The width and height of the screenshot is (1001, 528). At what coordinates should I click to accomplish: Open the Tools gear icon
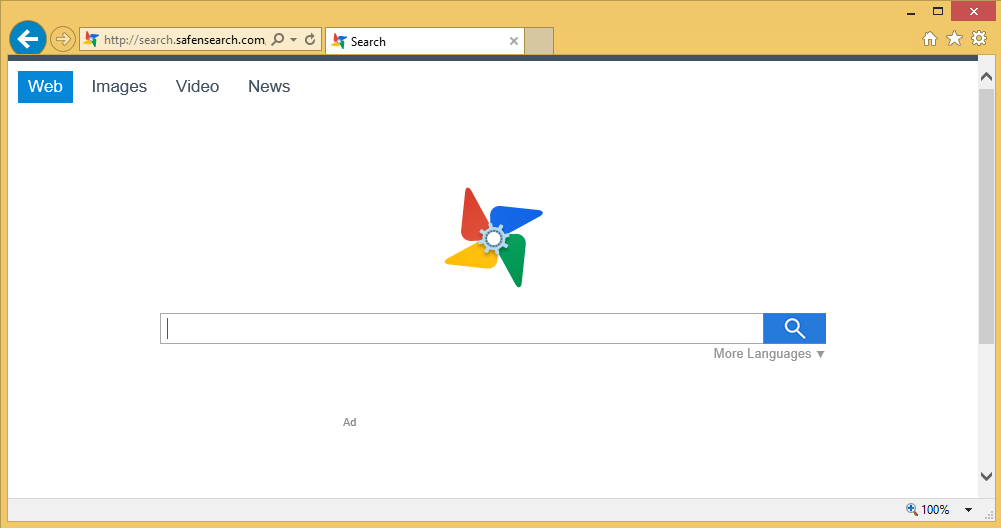(979, 39)
